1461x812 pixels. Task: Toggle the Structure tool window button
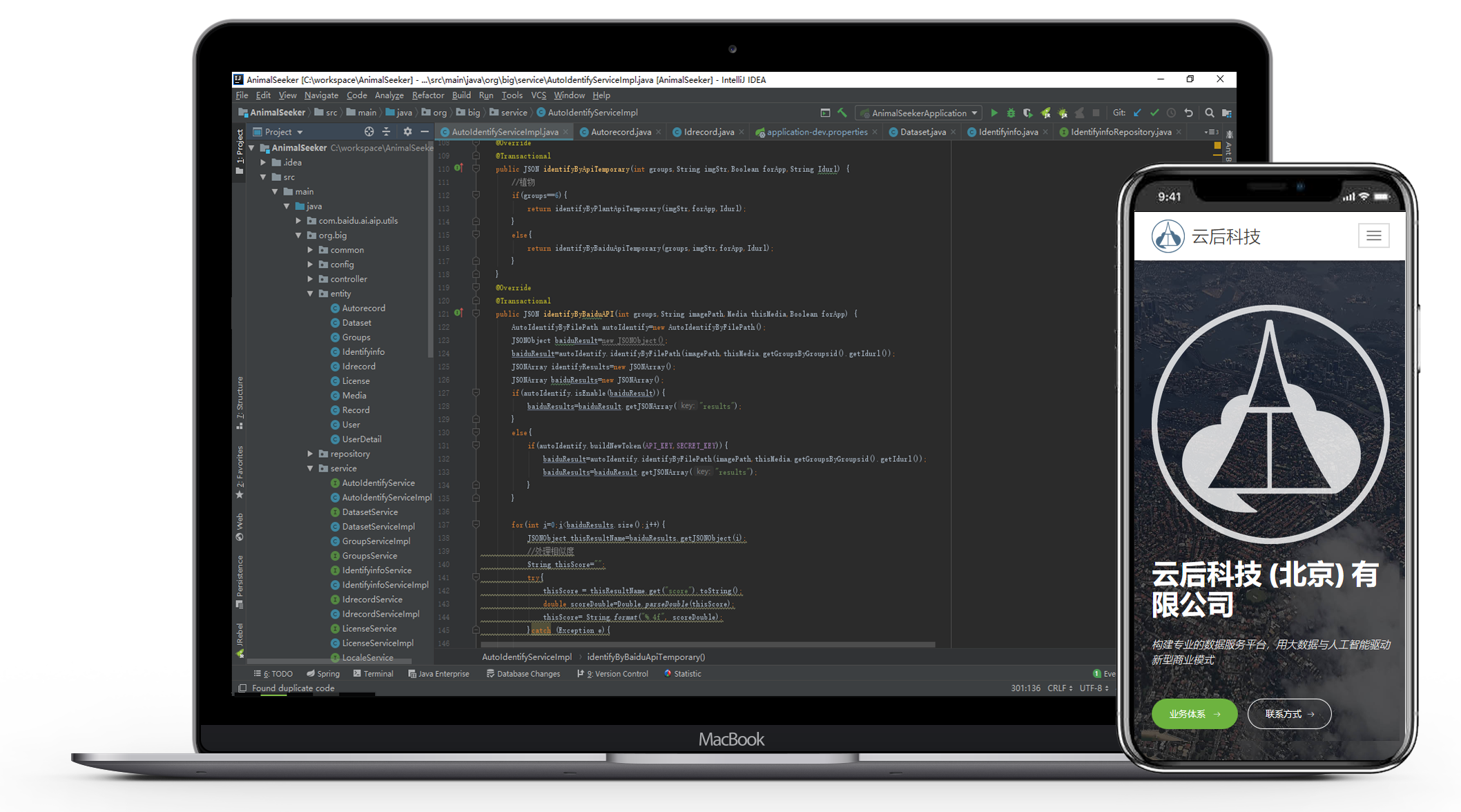click(x=240, y=402)
